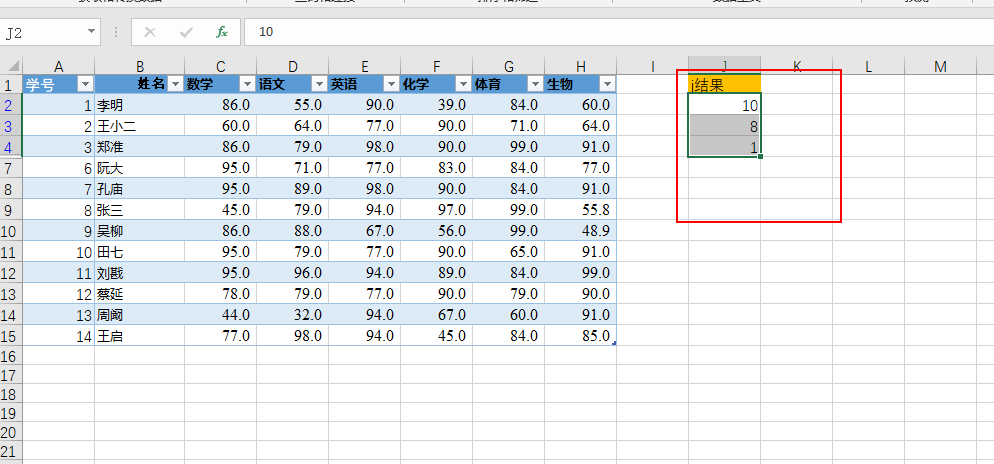Click the name cell 王启
This screenshot has height=464, width=994.
(139, 336)
